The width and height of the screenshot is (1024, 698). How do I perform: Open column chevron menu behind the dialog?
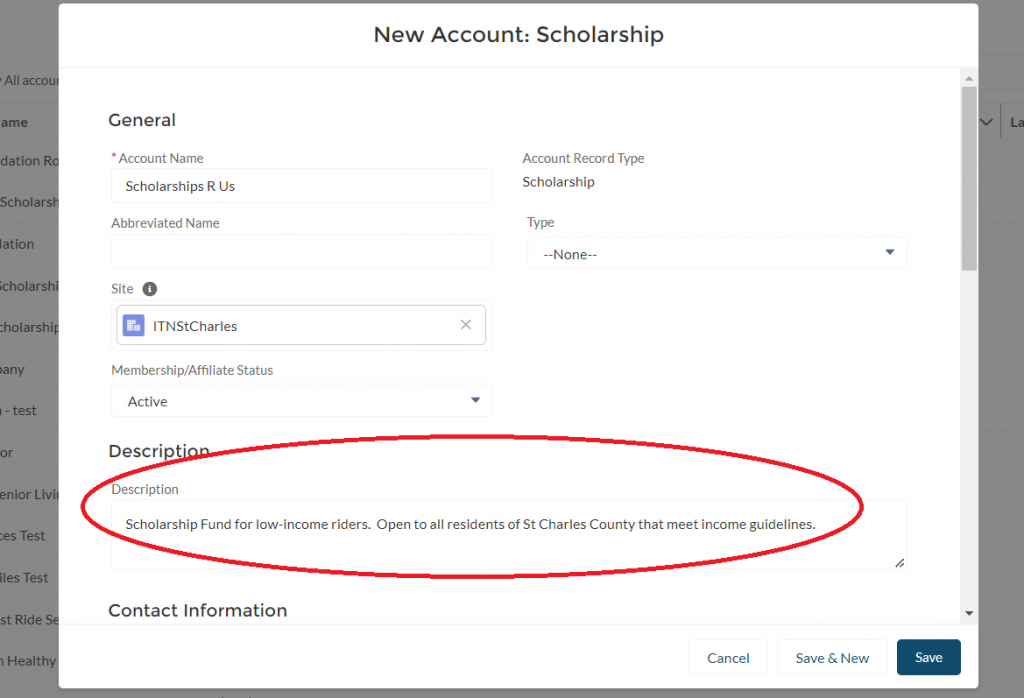(987, 122)
